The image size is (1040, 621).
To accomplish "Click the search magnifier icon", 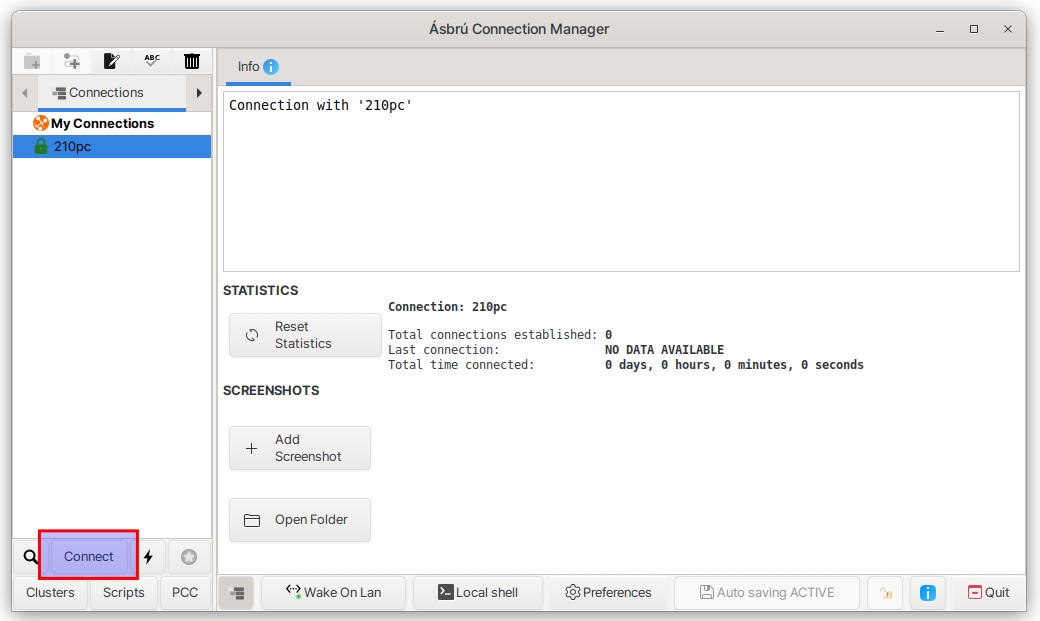I will (x=30, y=557).
